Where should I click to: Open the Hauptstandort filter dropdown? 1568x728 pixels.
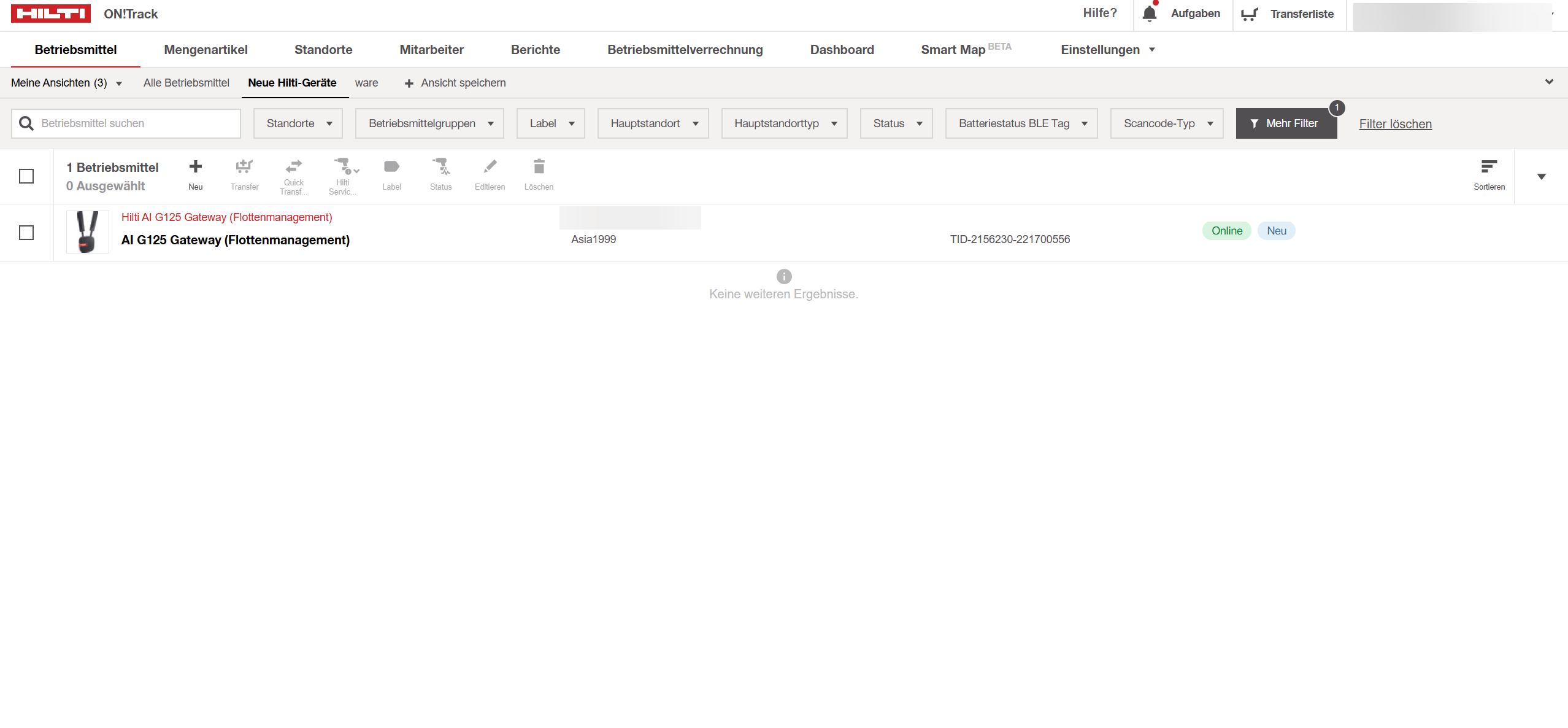click(x=653, y=123)
